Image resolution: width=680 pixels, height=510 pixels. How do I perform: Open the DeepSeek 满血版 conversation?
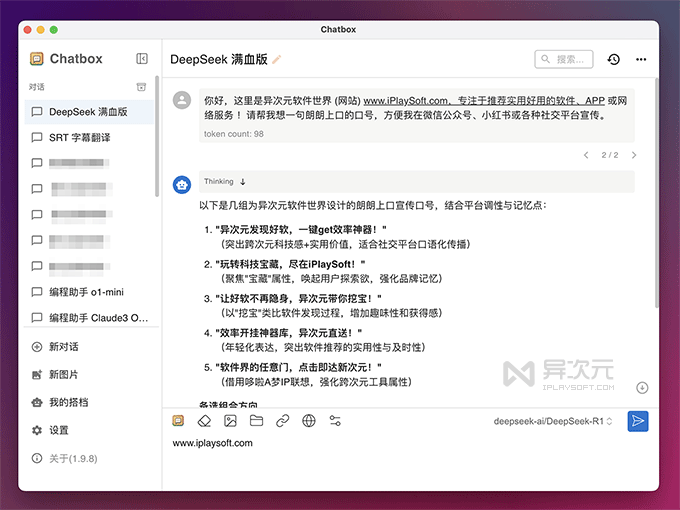pyautogui.click(x=89, y=112)
